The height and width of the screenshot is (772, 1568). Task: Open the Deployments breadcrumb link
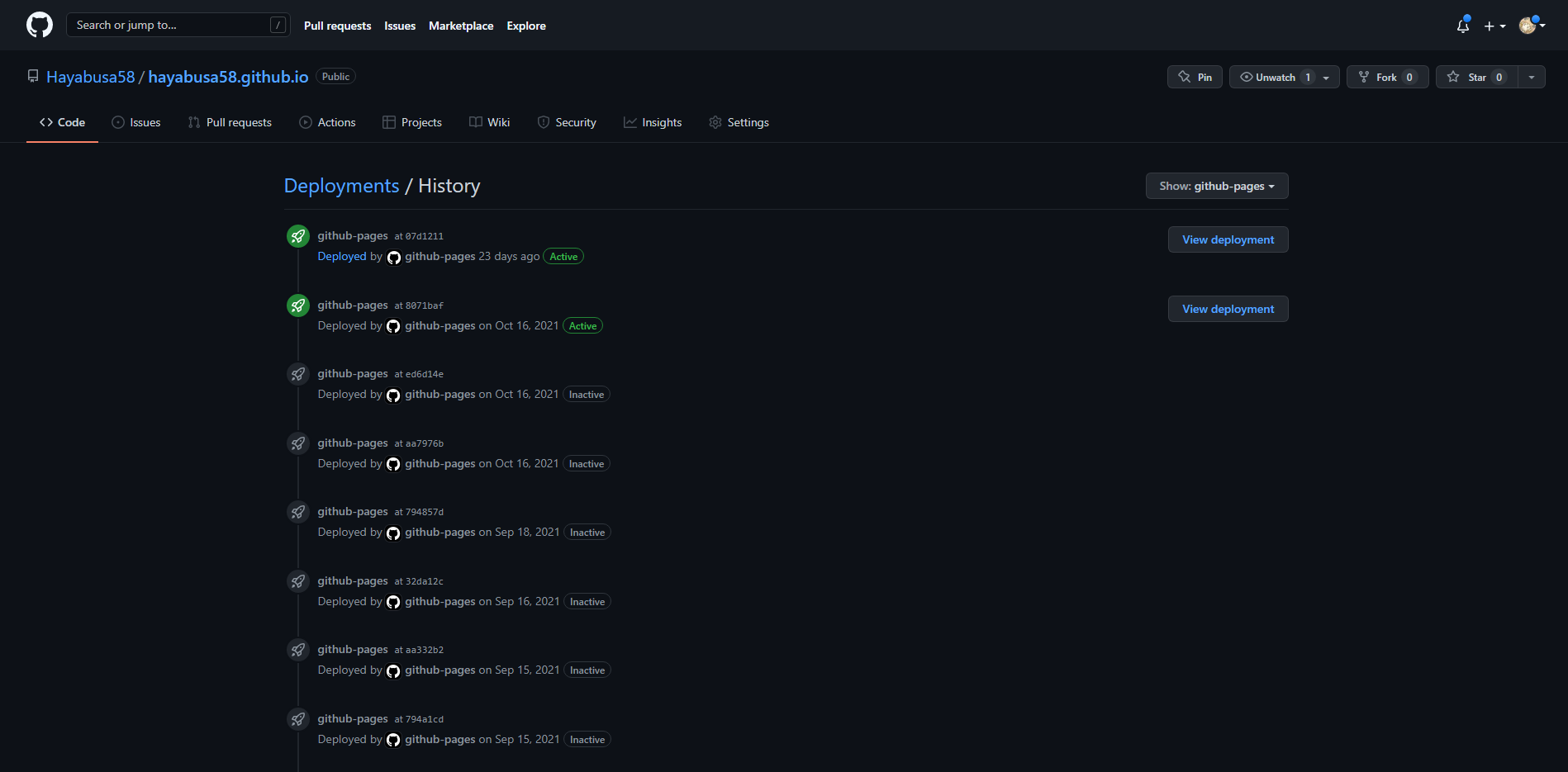[x=341, y=186]
